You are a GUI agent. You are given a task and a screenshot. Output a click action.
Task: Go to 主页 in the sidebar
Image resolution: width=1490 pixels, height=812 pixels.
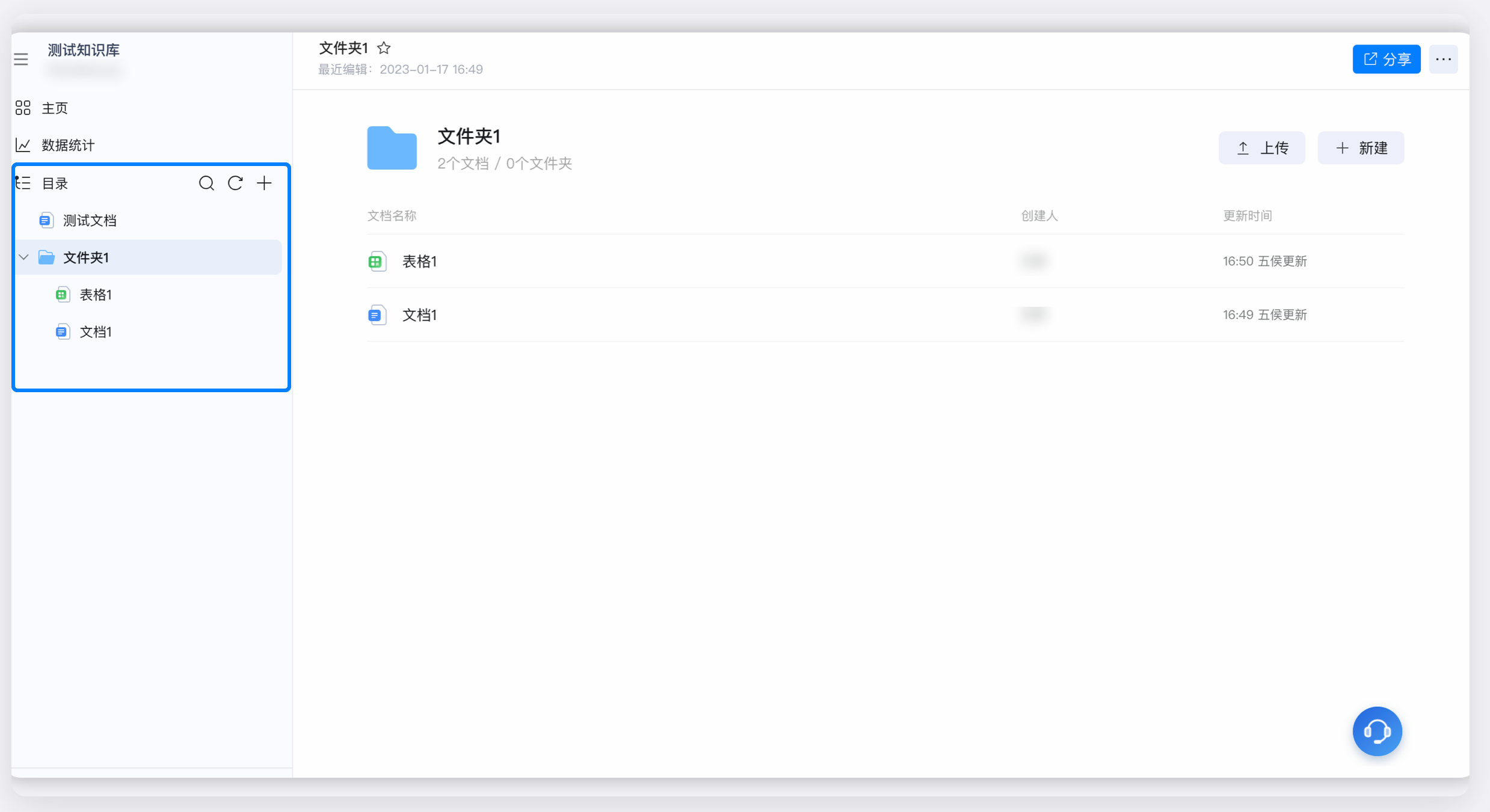[x=54, y=108]
